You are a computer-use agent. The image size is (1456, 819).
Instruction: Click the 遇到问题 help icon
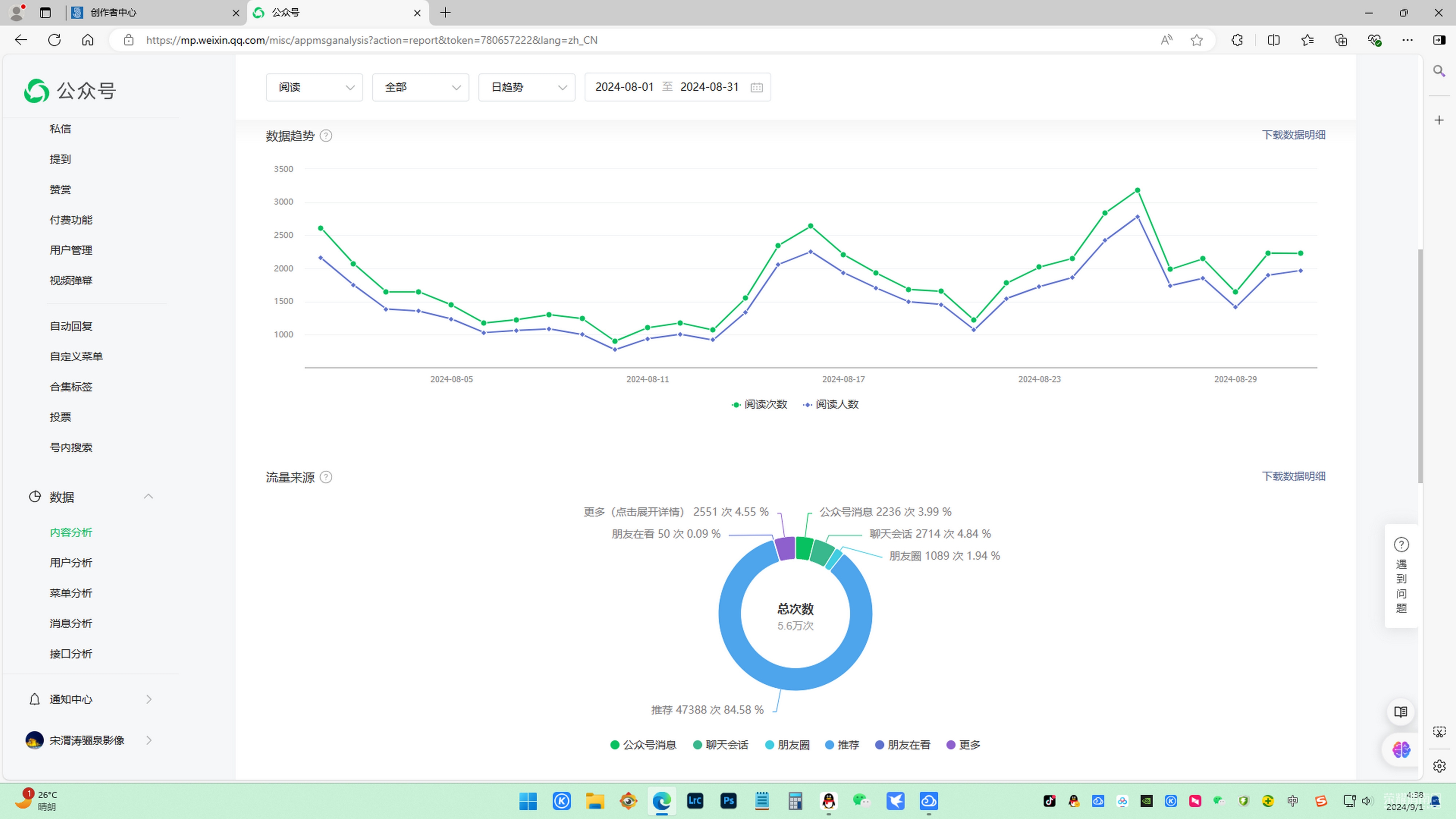pos(1401,545)
